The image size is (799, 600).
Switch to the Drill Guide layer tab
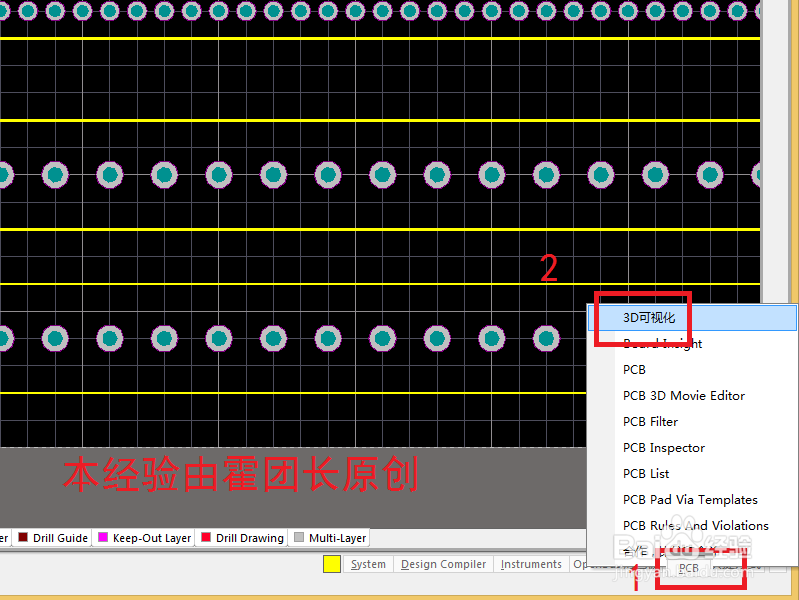point(52,538)
